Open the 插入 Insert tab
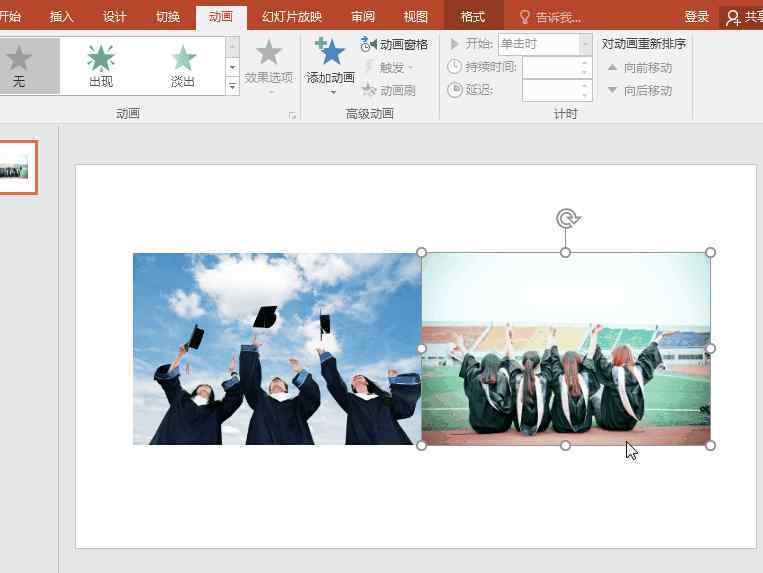The height and width of the screenshot is (573, 763). click(x=61, y=17)
